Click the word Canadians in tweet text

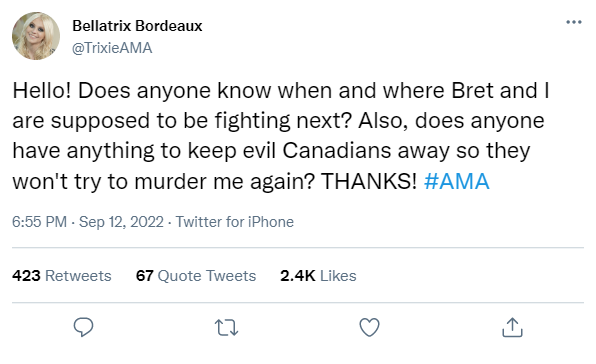pyautogui.click(x=337, y=151)
